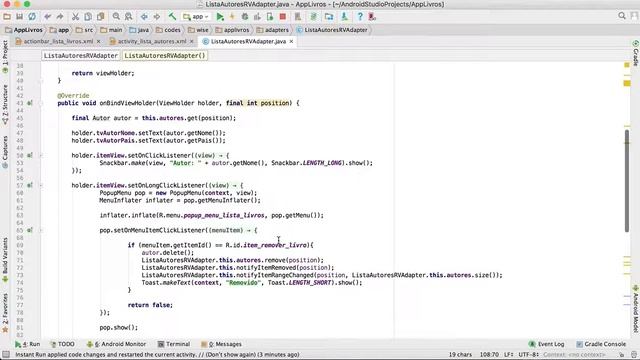Open the Terminal tool window
Screen dimensions: 640x360
pos(174,344)
